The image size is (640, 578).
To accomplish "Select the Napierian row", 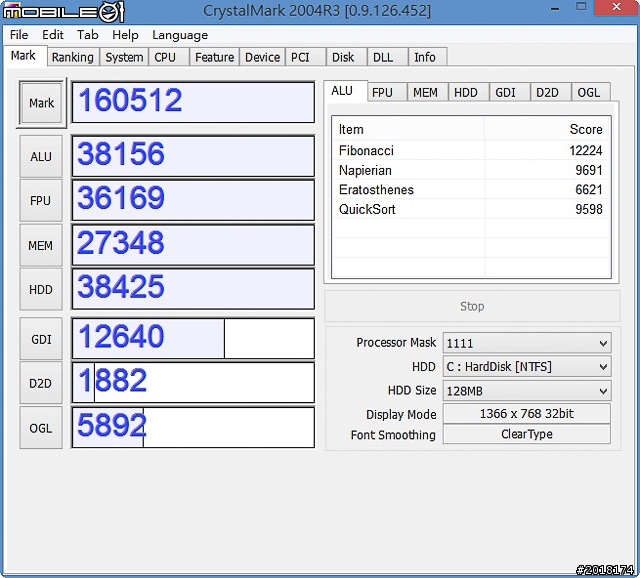I will 471,170.
